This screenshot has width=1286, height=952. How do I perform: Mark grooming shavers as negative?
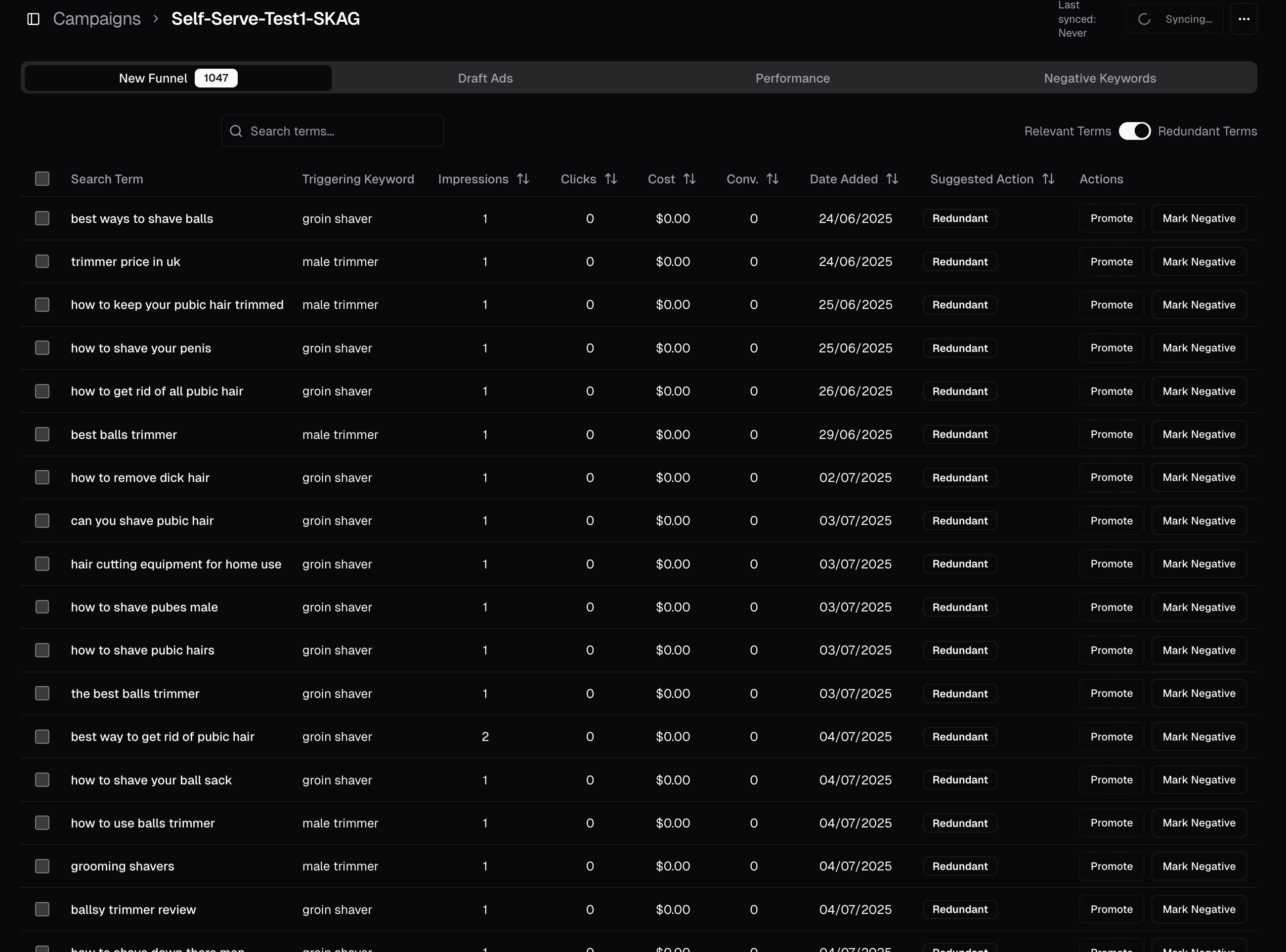(x=1199, y=866)
